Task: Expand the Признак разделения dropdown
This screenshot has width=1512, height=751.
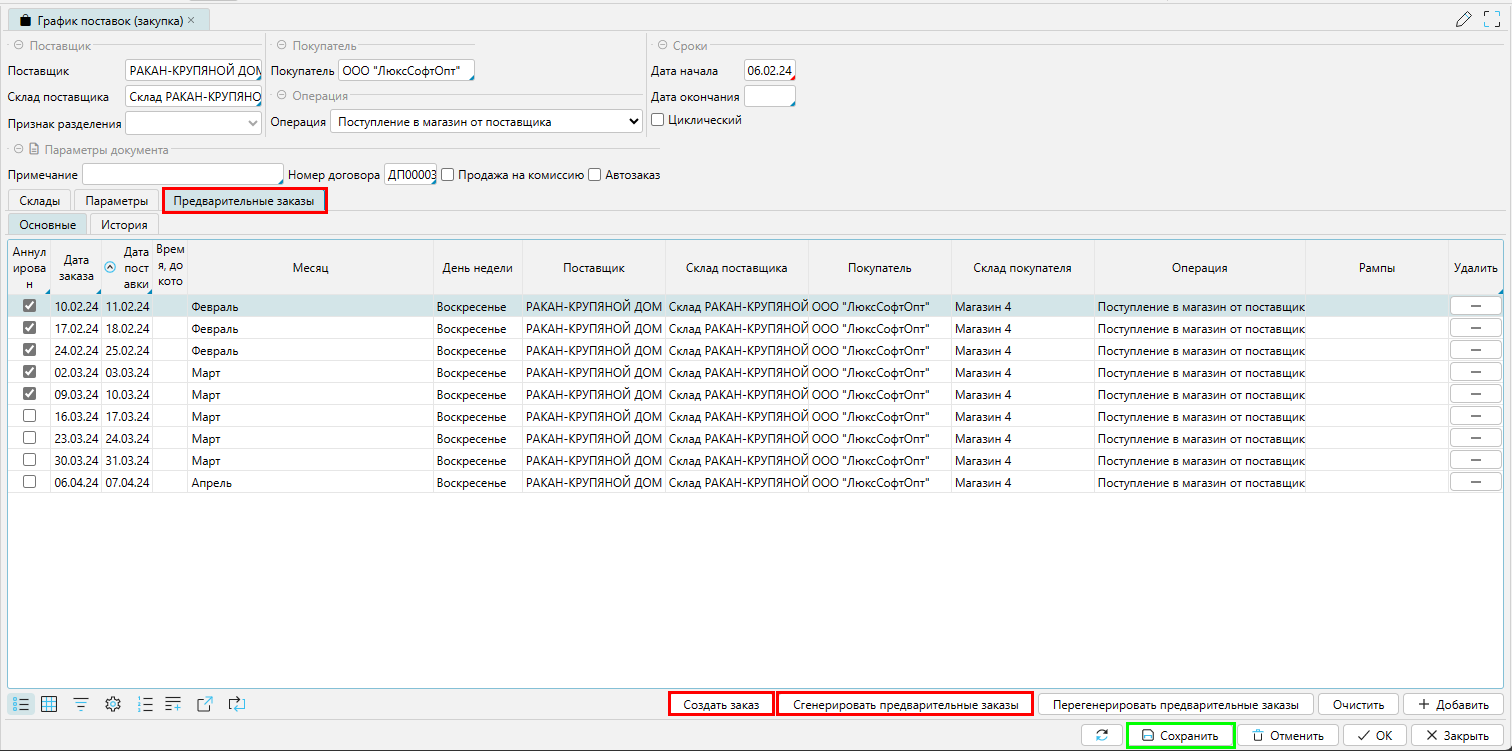Action: coord(251,124)
